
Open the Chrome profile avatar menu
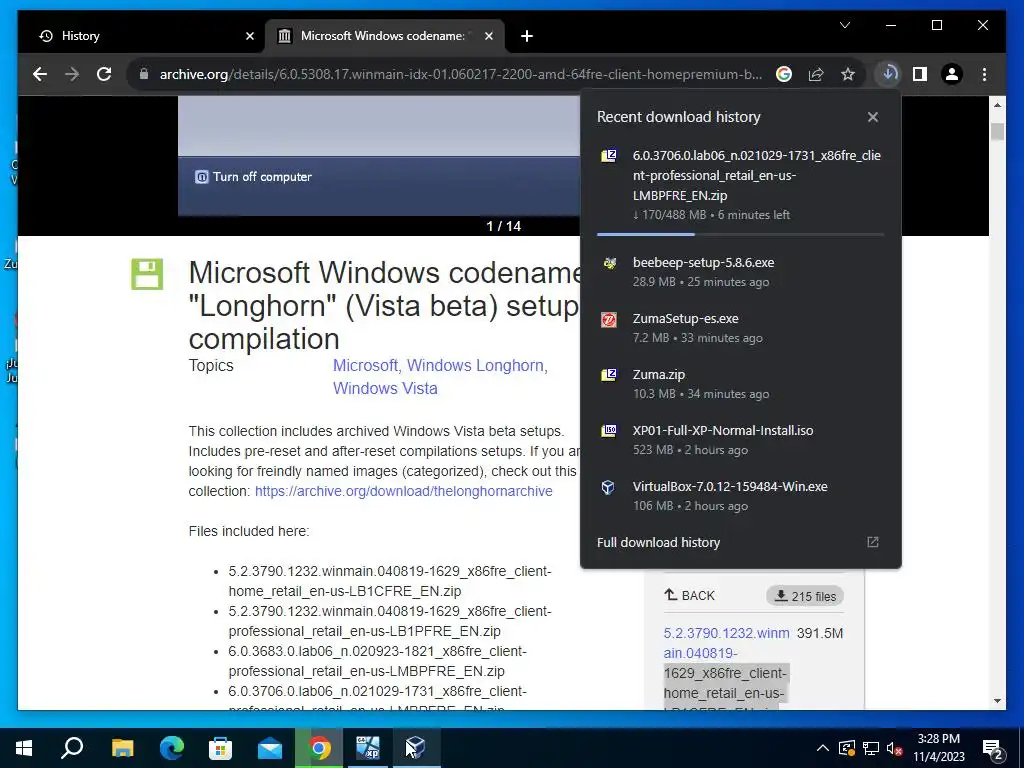click(952, 74)
